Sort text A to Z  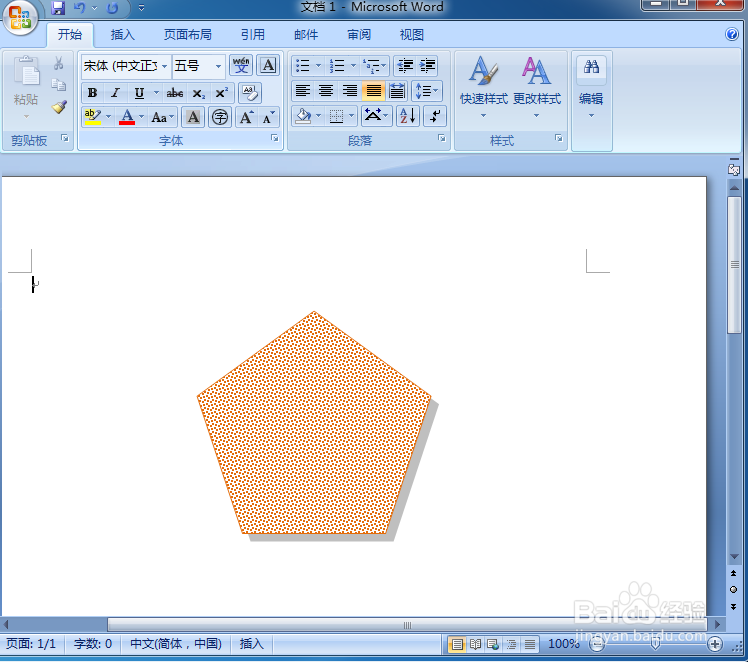click(x=408, y=116)
